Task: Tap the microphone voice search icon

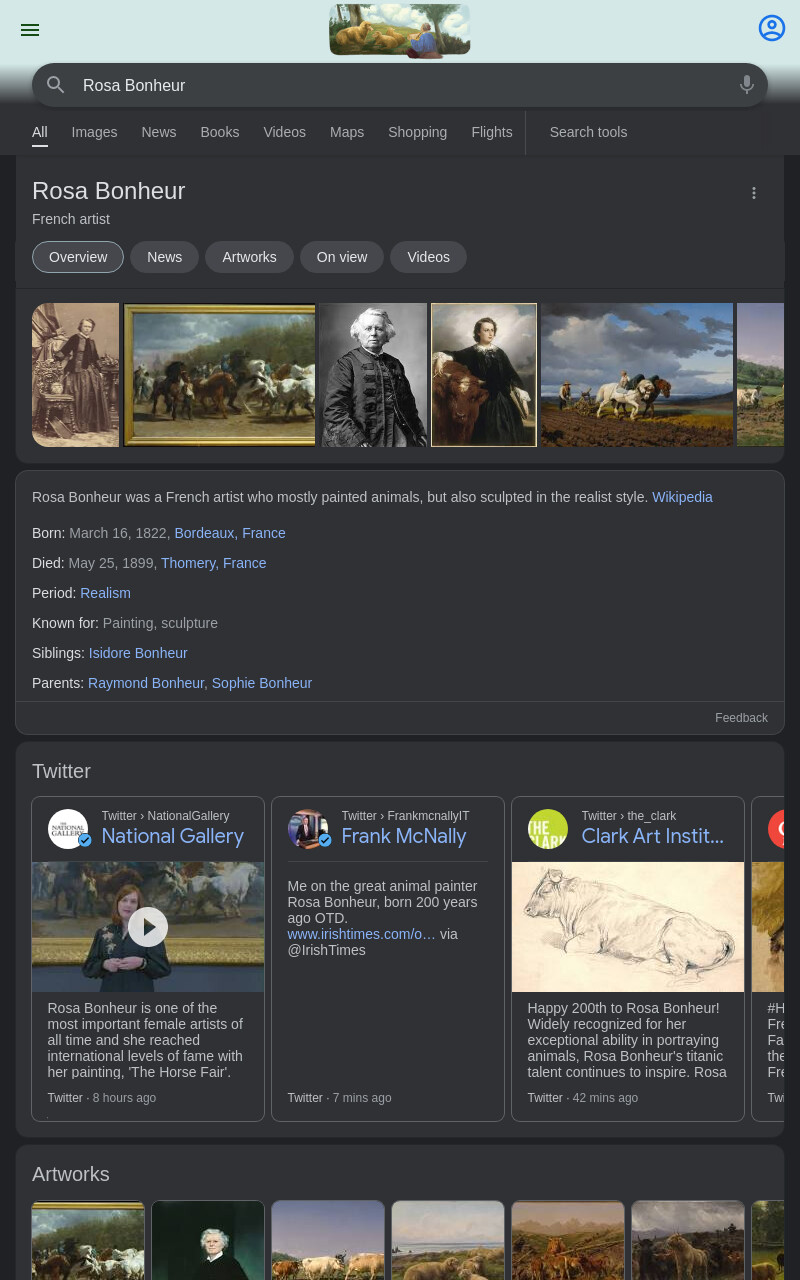Action: pos(747,85)
